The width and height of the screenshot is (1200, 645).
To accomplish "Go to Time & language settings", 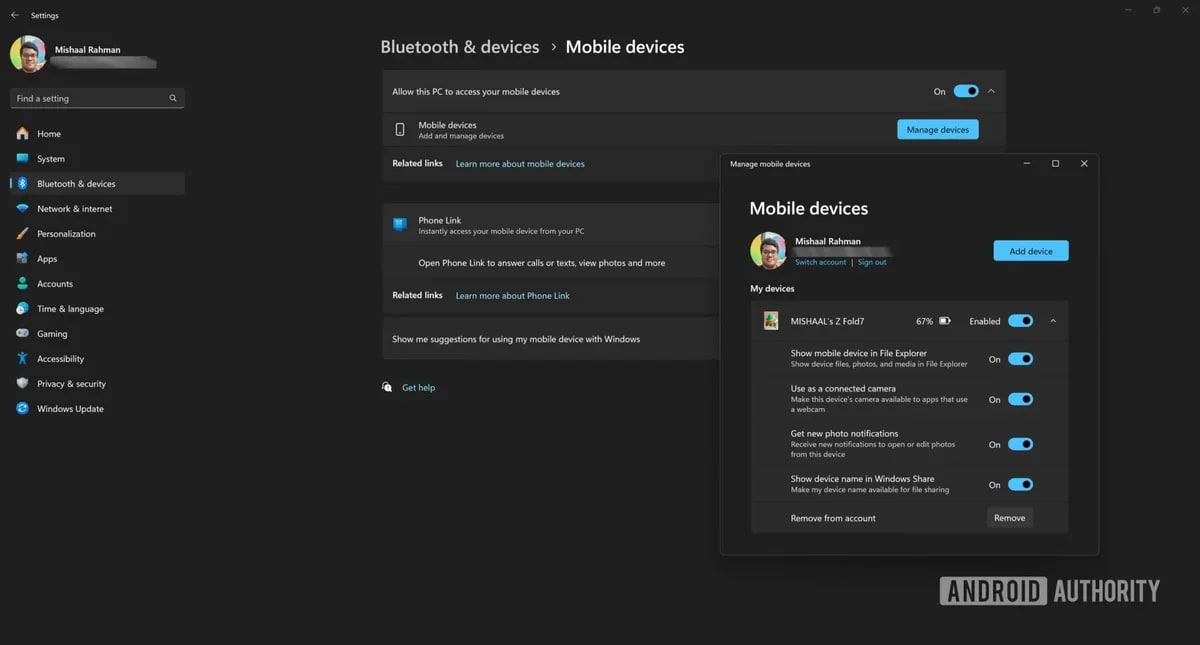I will click(70, 309).
